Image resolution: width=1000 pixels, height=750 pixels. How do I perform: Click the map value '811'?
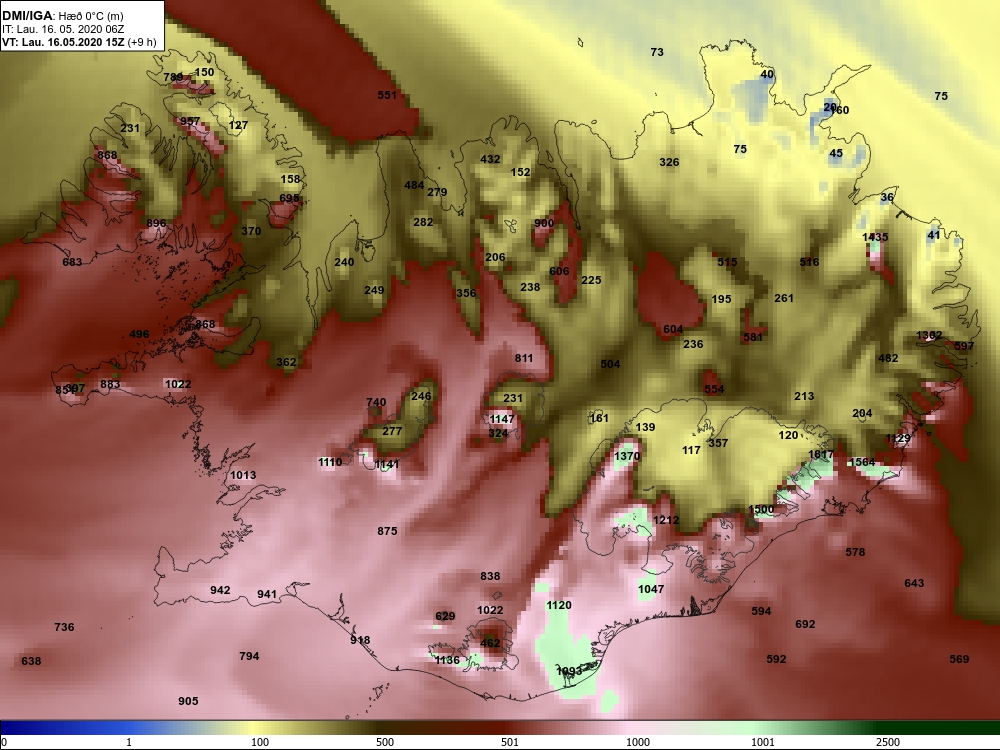click(524, 358)
